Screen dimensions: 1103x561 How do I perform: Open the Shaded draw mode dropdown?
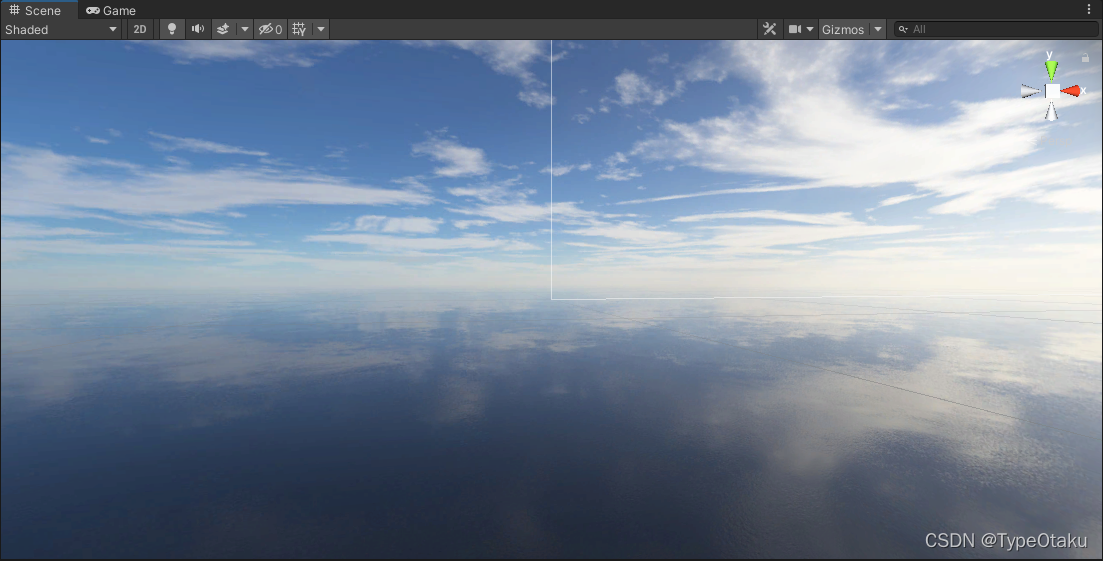tap(61, 29)
